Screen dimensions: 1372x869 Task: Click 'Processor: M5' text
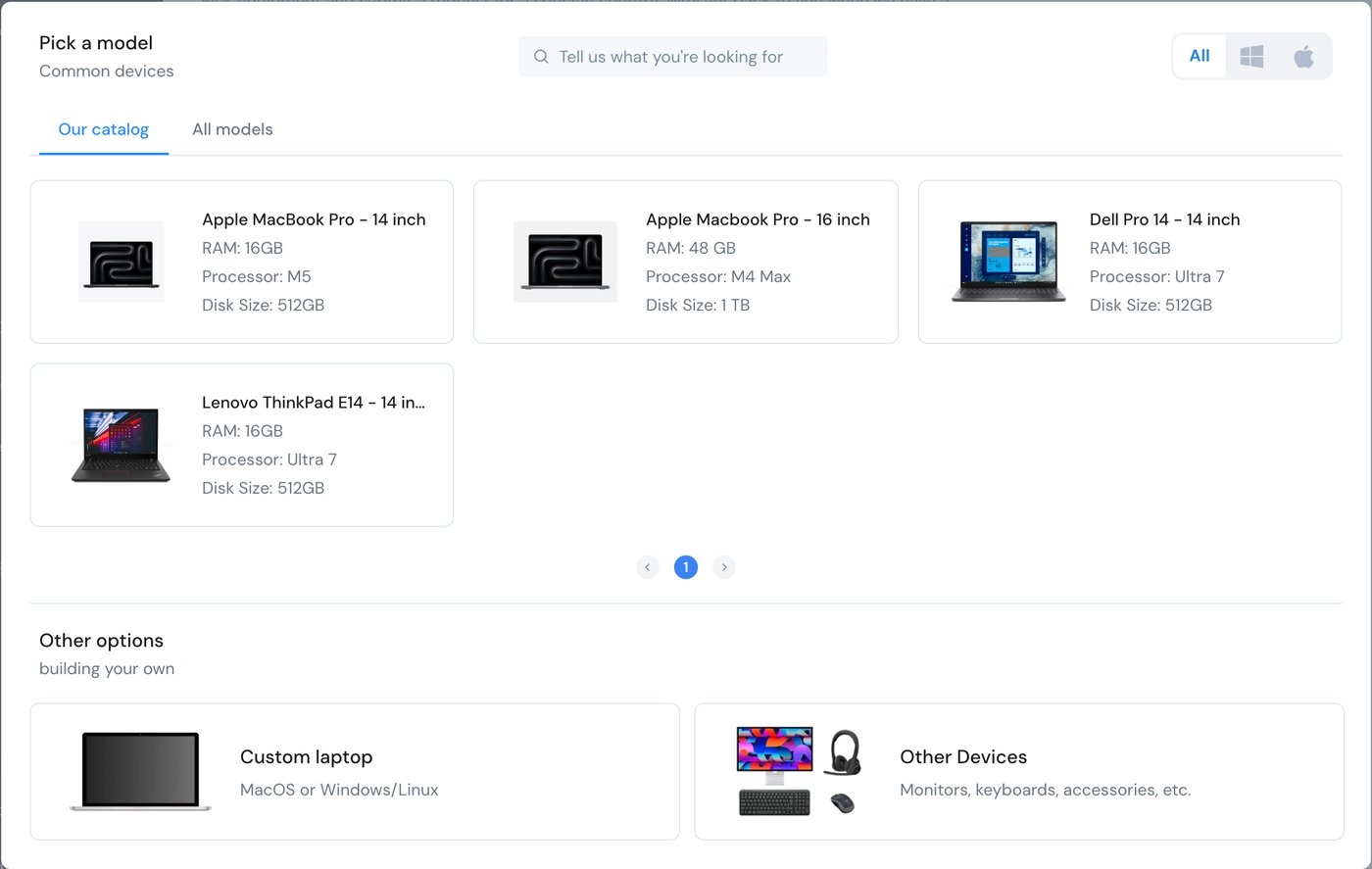[257, 276]
